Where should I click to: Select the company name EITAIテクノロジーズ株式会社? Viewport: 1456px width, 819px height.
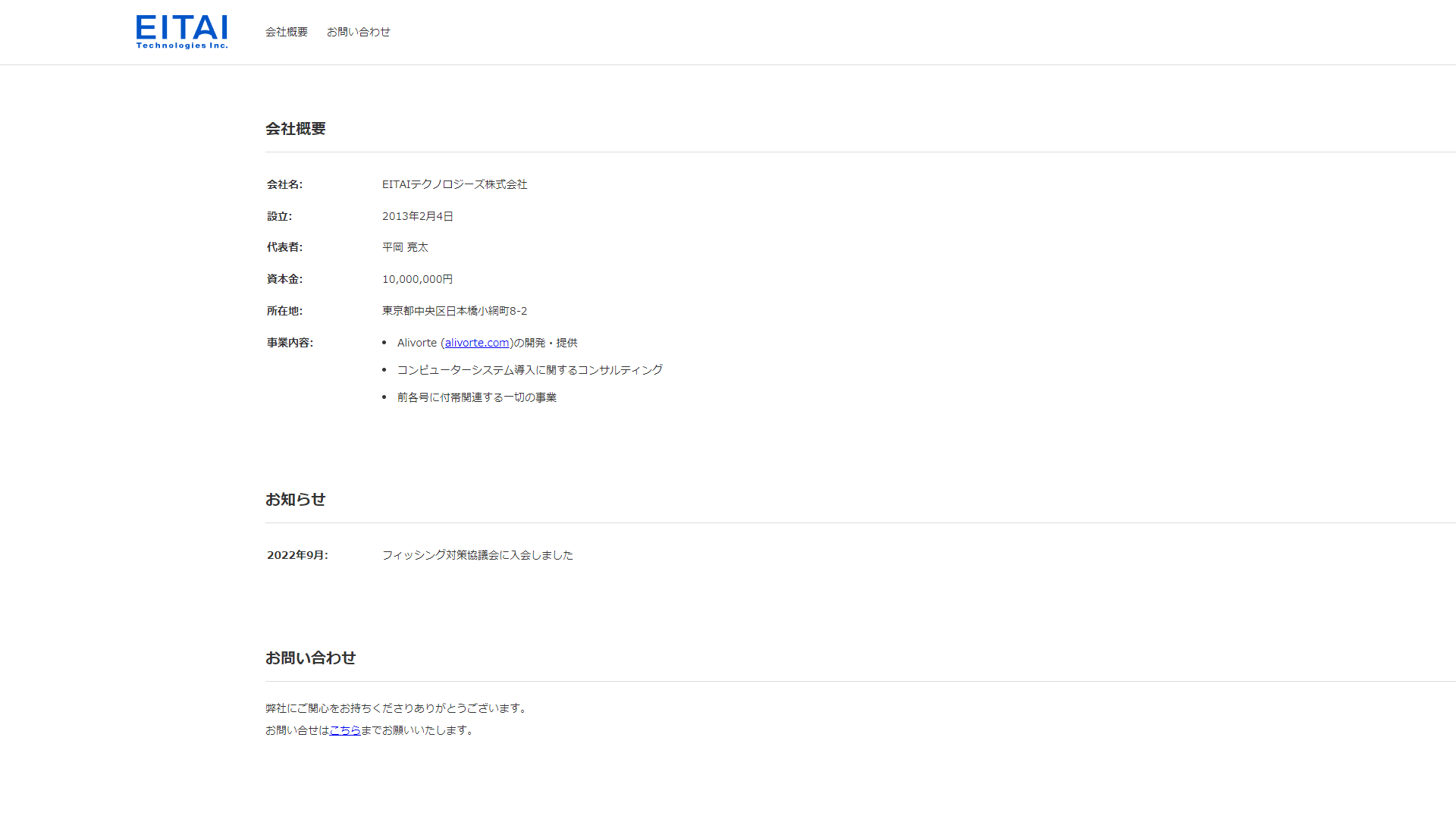point(455,184)
